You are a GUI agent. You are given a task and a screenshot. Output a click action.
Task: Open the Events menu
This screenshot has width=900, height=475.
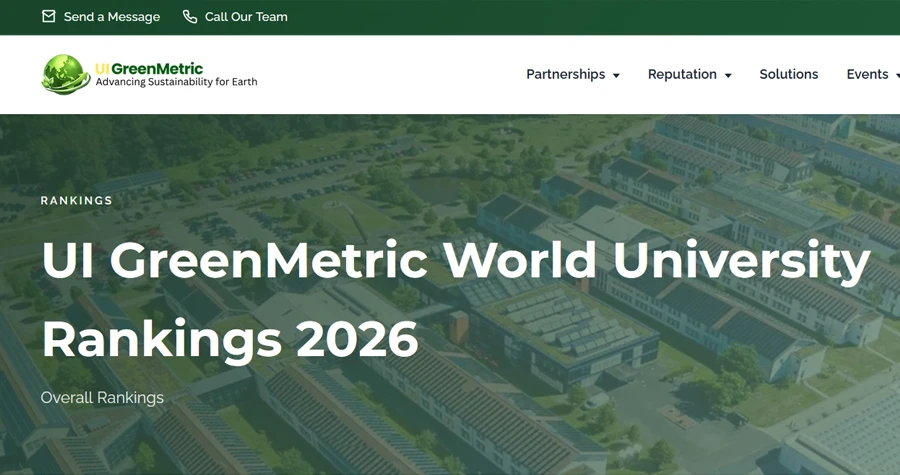(867, 75)
